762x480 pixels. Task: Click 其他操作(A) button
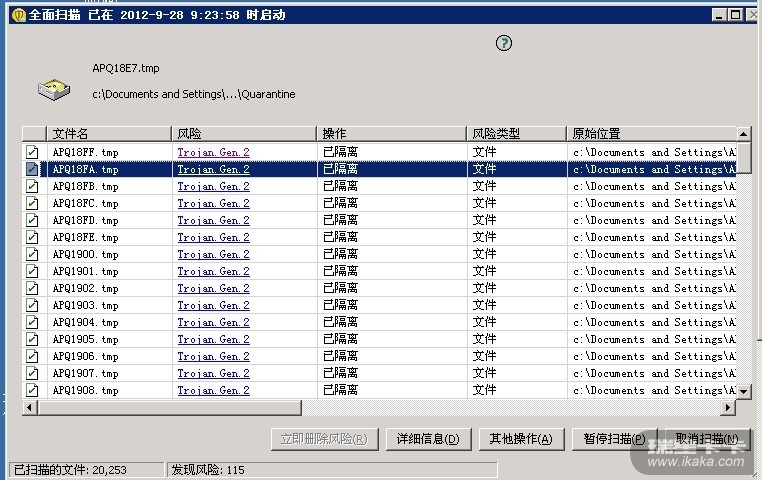click(x=521, y=439)
